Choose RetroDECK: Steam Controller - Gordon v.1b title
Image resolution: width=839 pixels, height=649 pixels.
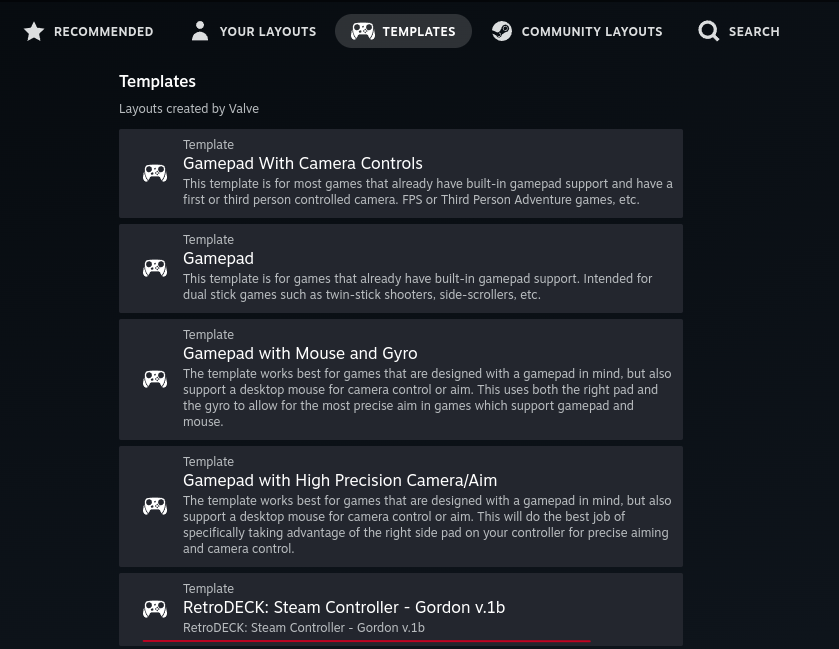coord(343,607)
